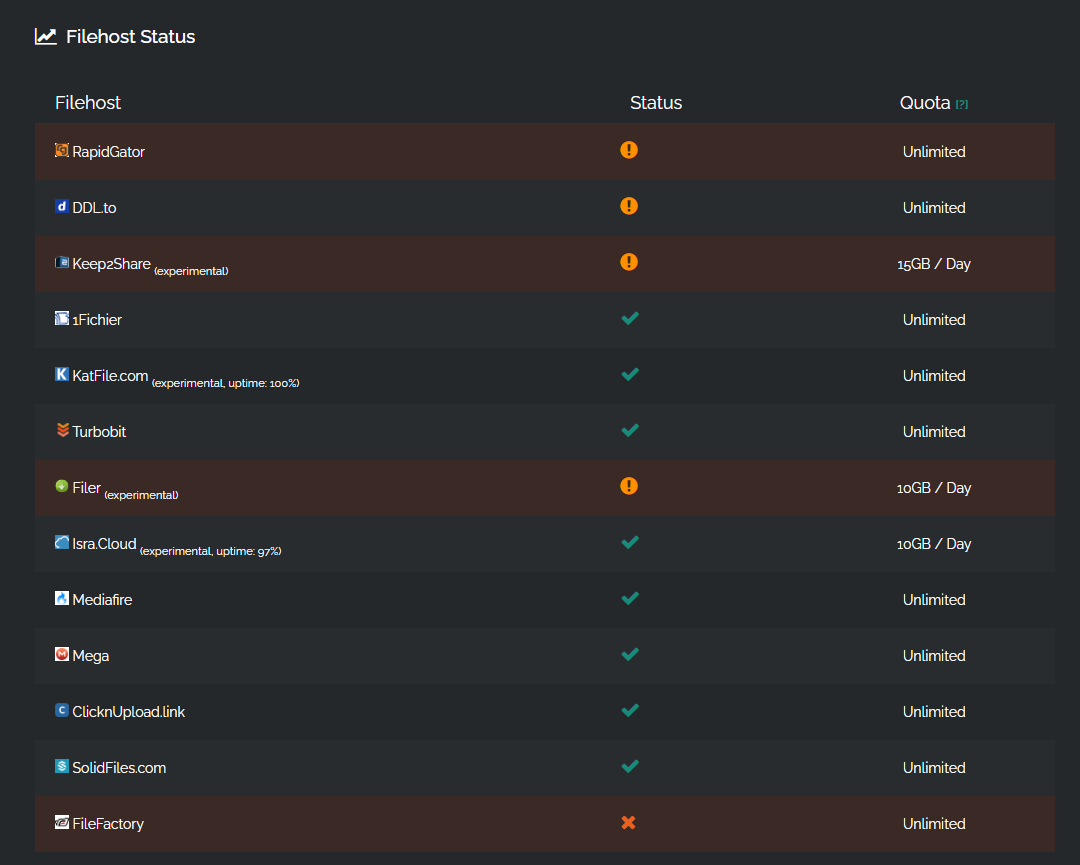This screenshot has width=1080, height=865.
Task: Click the Status column header
Action: pyautogui.click(x=656, y=103)
